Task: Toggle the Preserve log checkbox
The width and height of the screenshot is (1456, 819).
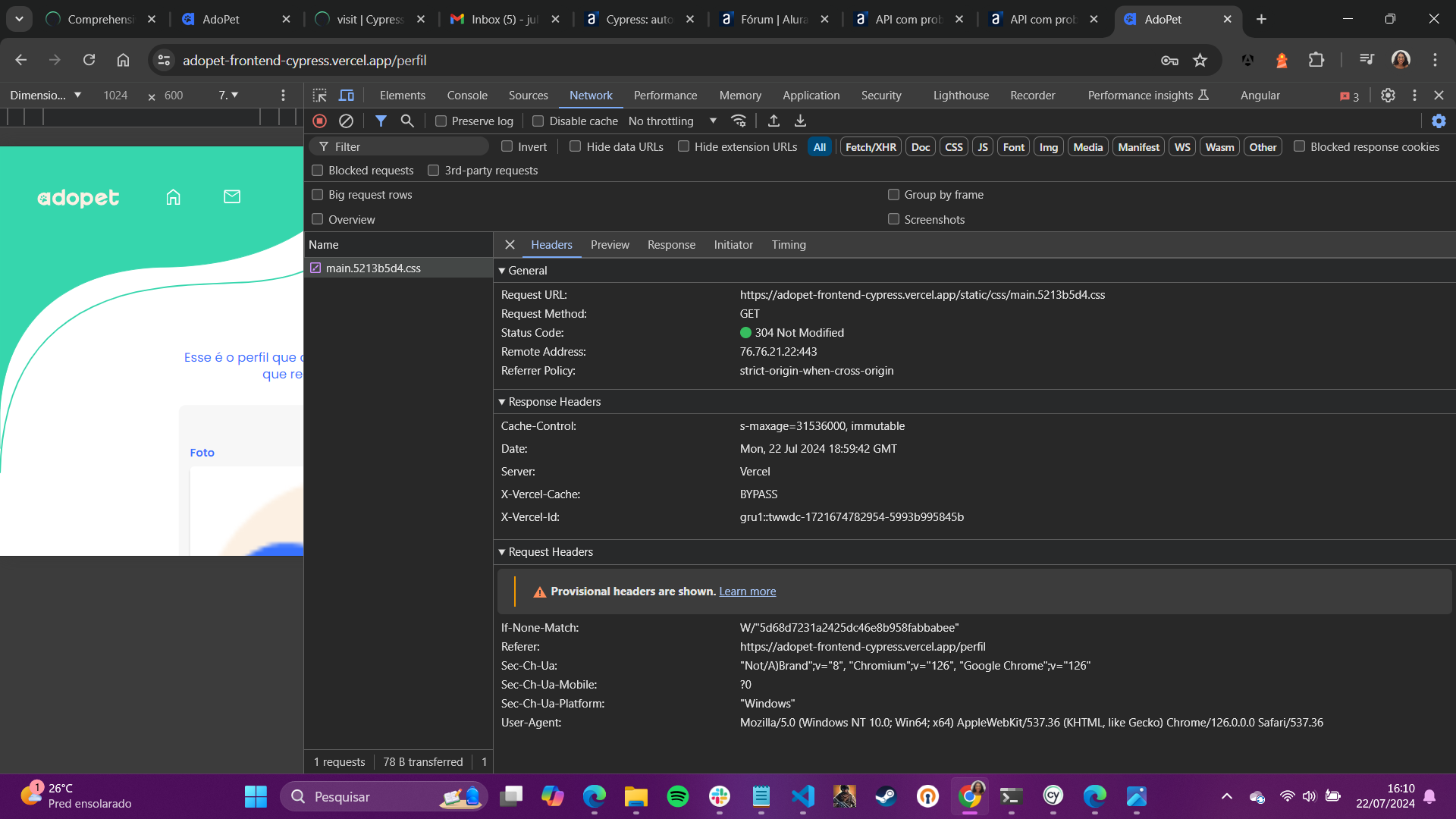Action: click(x=441, y=121)
